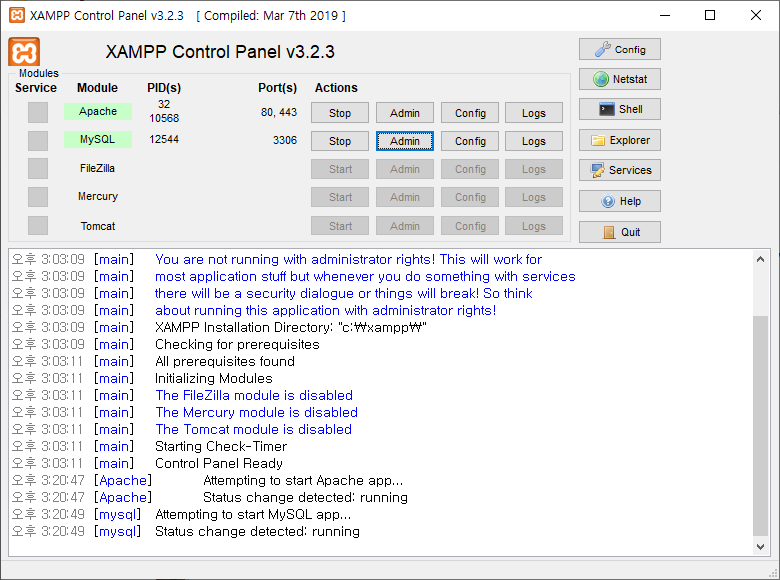Click the XAMPP title bar icon

coord(17,15)
